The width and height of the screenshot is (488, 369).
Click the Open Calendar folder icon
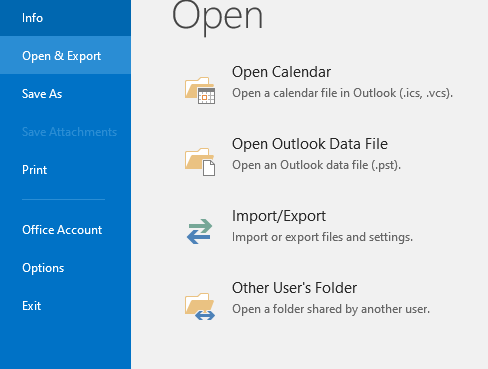(x=200, y=90)
